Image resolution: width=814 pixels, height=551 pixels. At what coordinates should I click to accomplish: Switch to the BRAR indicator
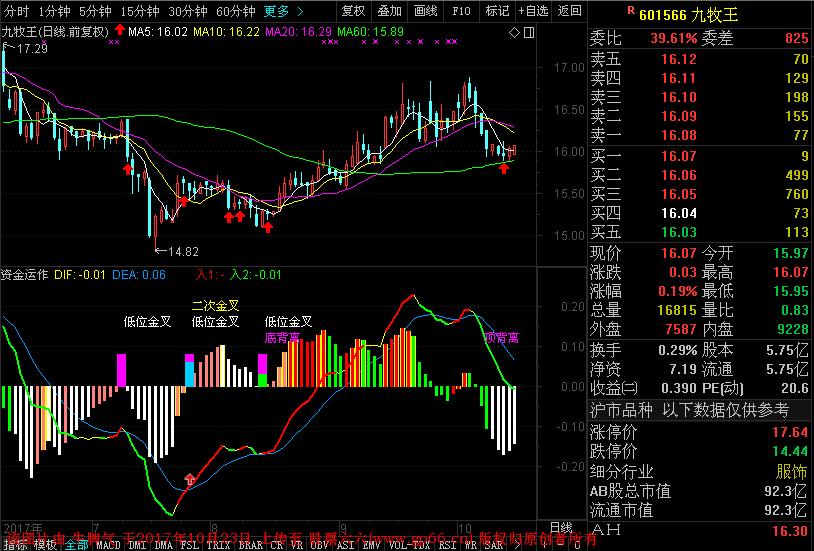[251, 545]
